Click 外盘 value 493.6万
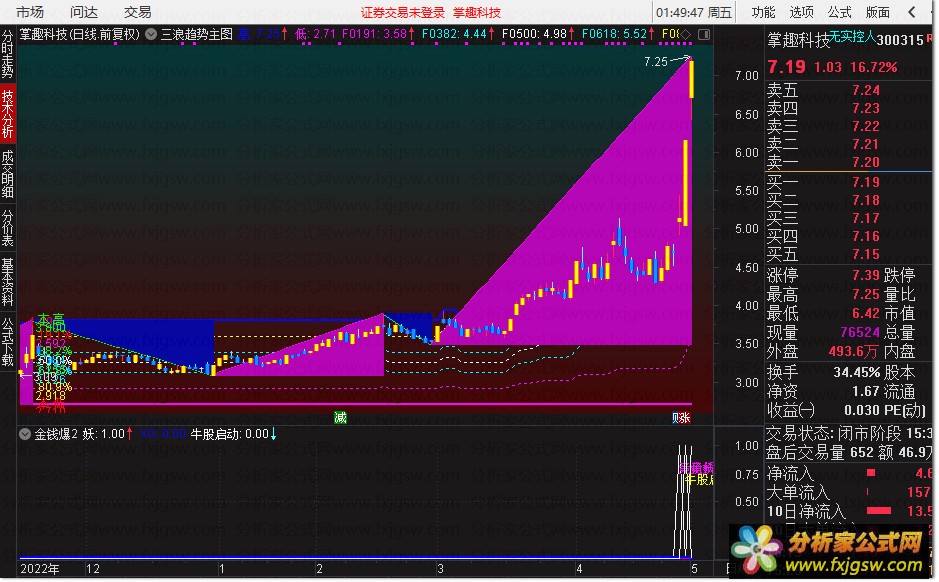The height and width of the screenshot is (582, 939). click(x=854, y=351)
